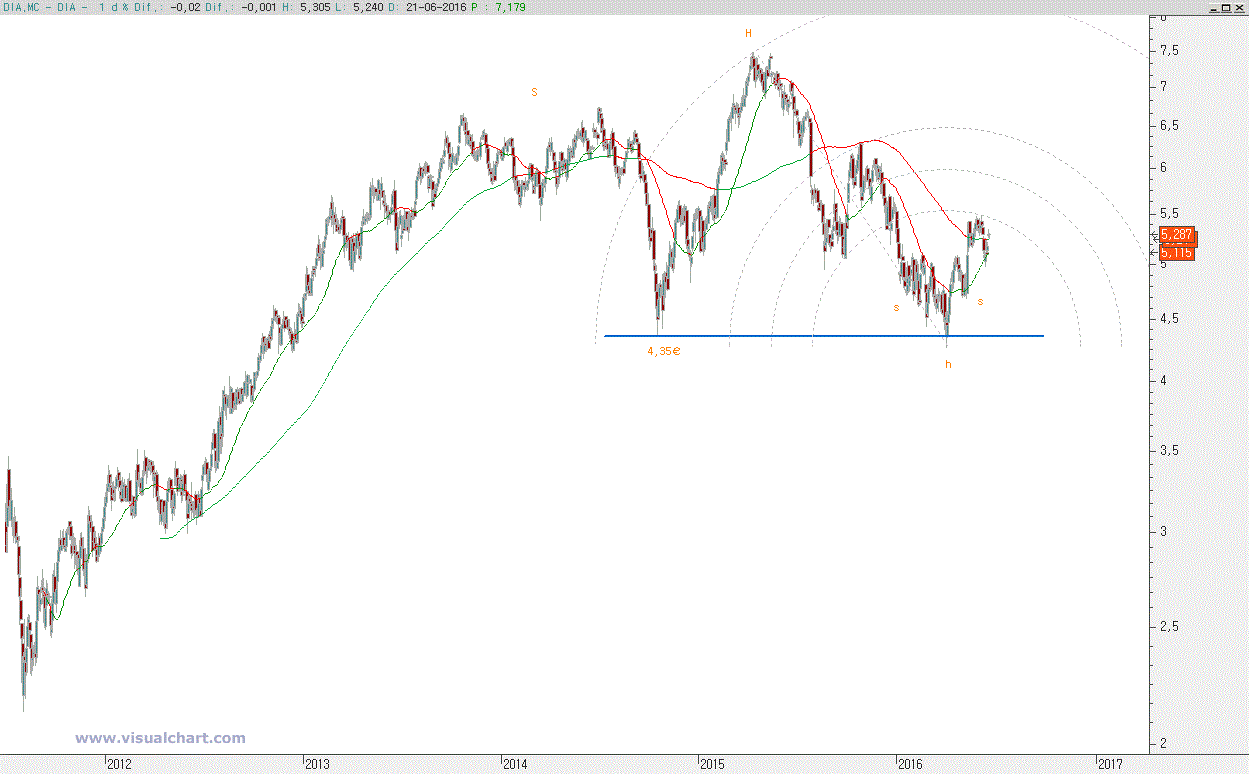Click the % Dif. value -0,02

(x=185, y=7)
